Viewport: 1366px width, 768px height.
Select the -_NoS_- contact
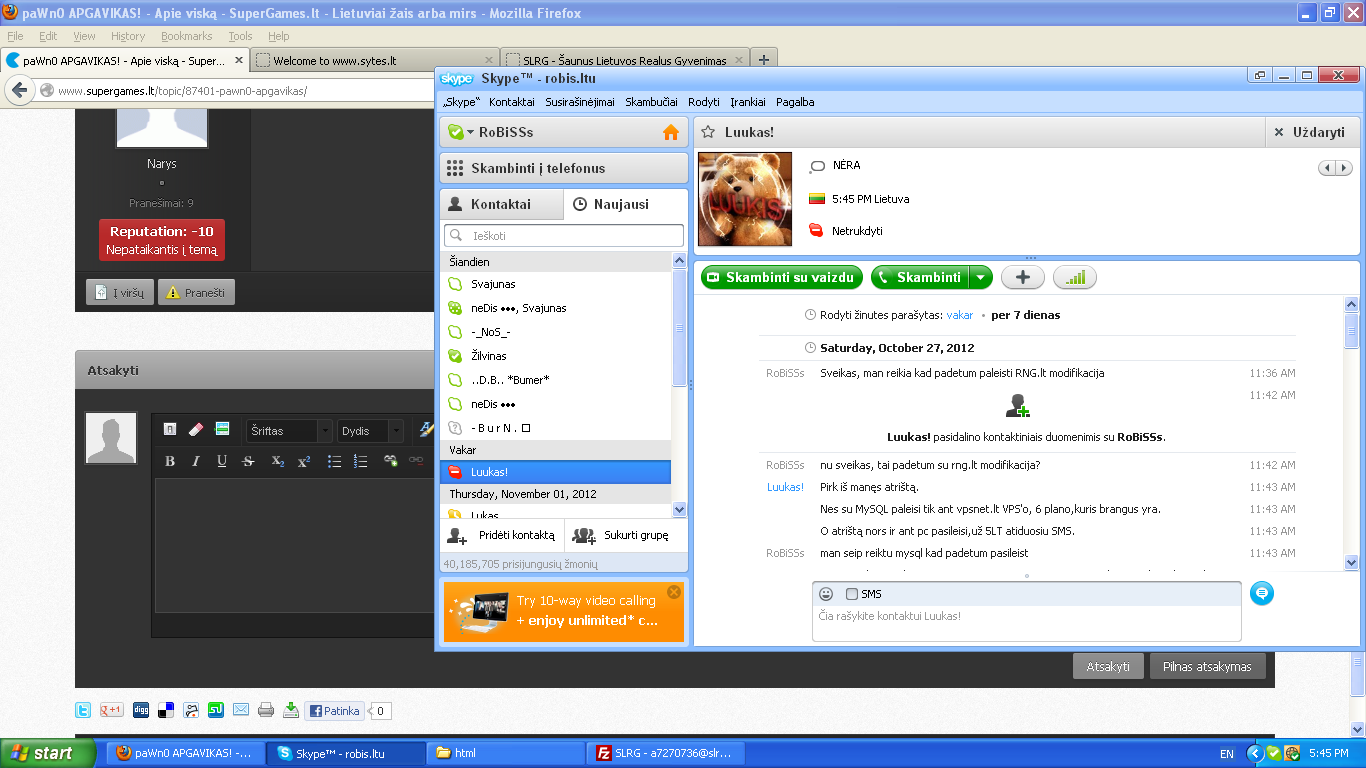556,332
